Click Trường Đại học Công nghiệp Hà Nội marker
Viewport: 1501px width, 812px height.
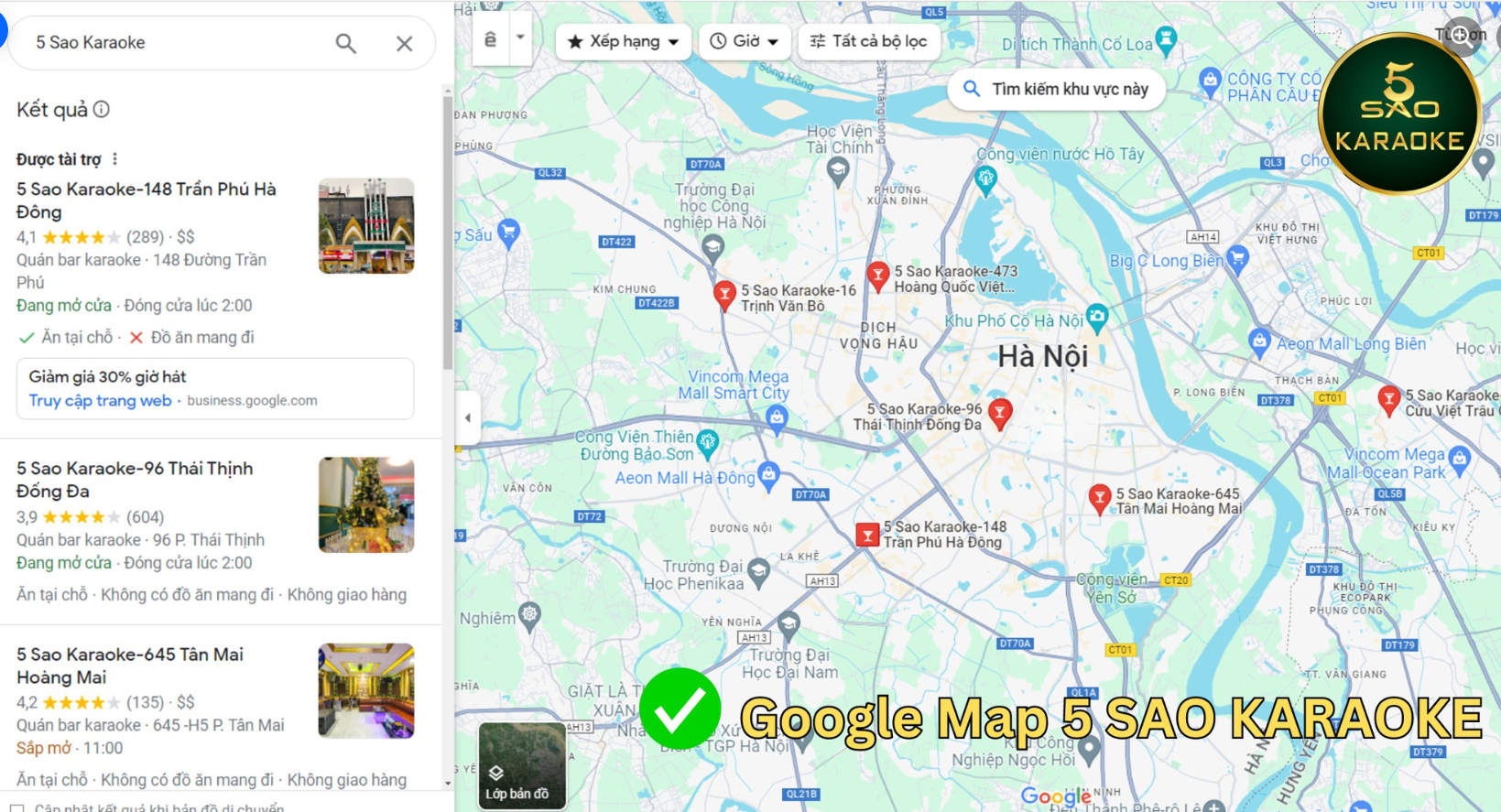click(712, 246)
